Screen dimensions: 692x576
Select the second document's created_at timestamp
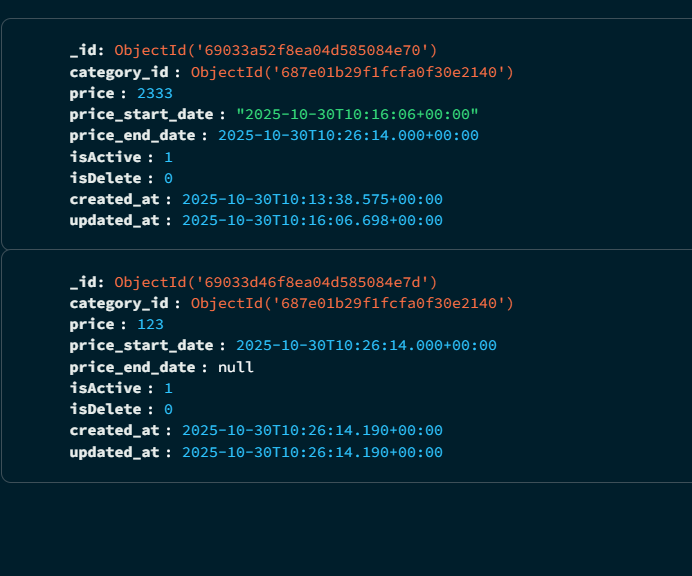[312, 430]
